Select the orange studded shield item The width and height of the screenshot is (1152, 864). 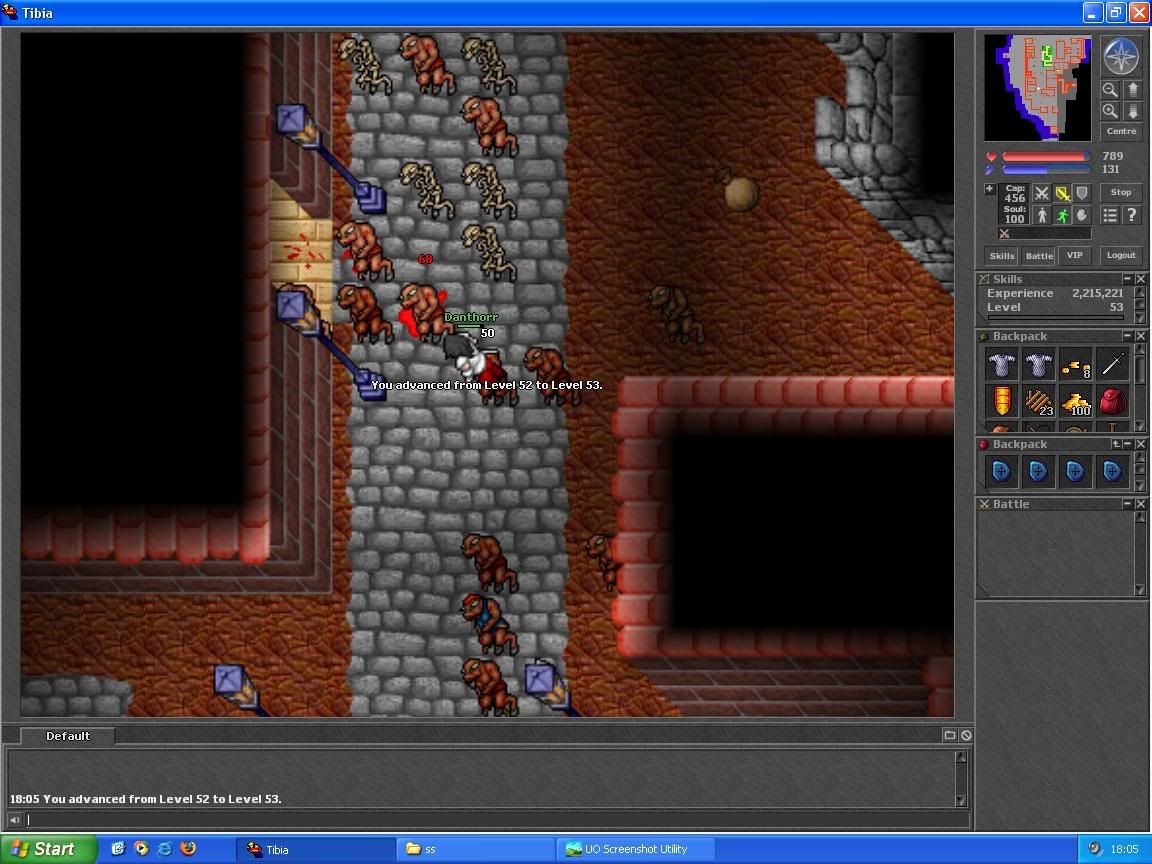1001,401
